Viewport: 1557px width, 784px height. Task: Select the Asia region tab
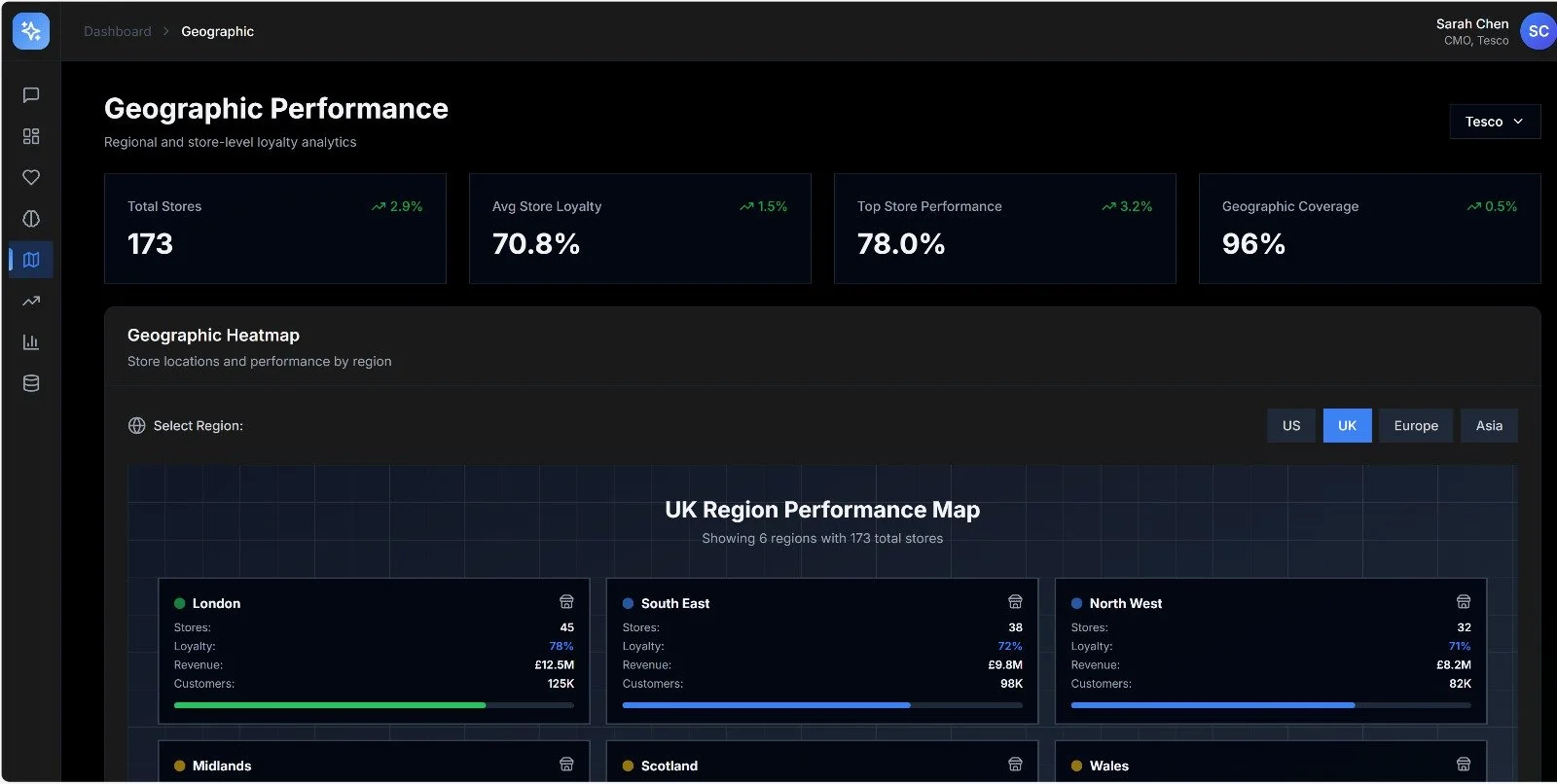click(1489, 426)
